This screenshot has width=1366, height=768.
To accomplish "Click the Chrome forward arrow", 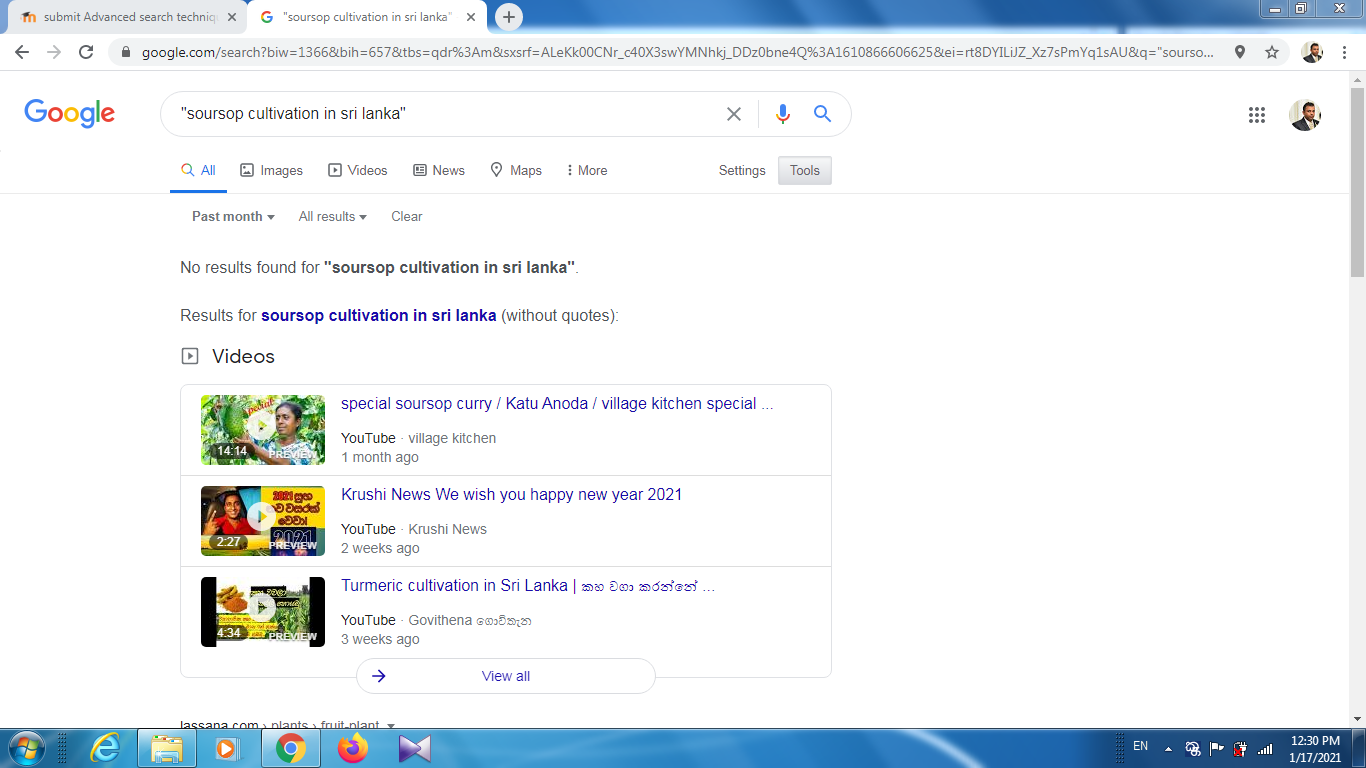I will [54, 52].
